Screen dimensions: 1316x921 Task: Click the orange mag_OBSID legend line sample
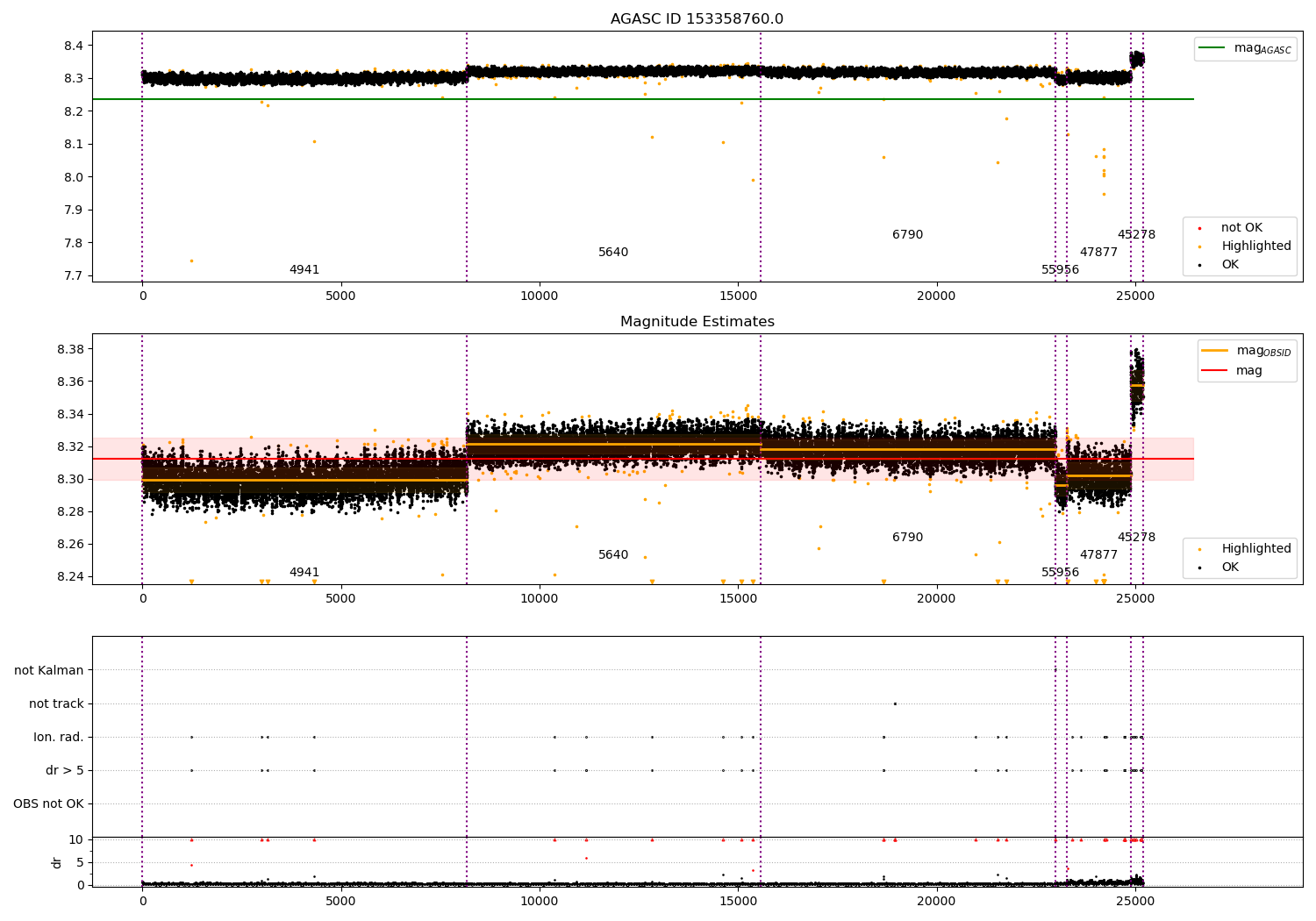tap(1215, 351)
